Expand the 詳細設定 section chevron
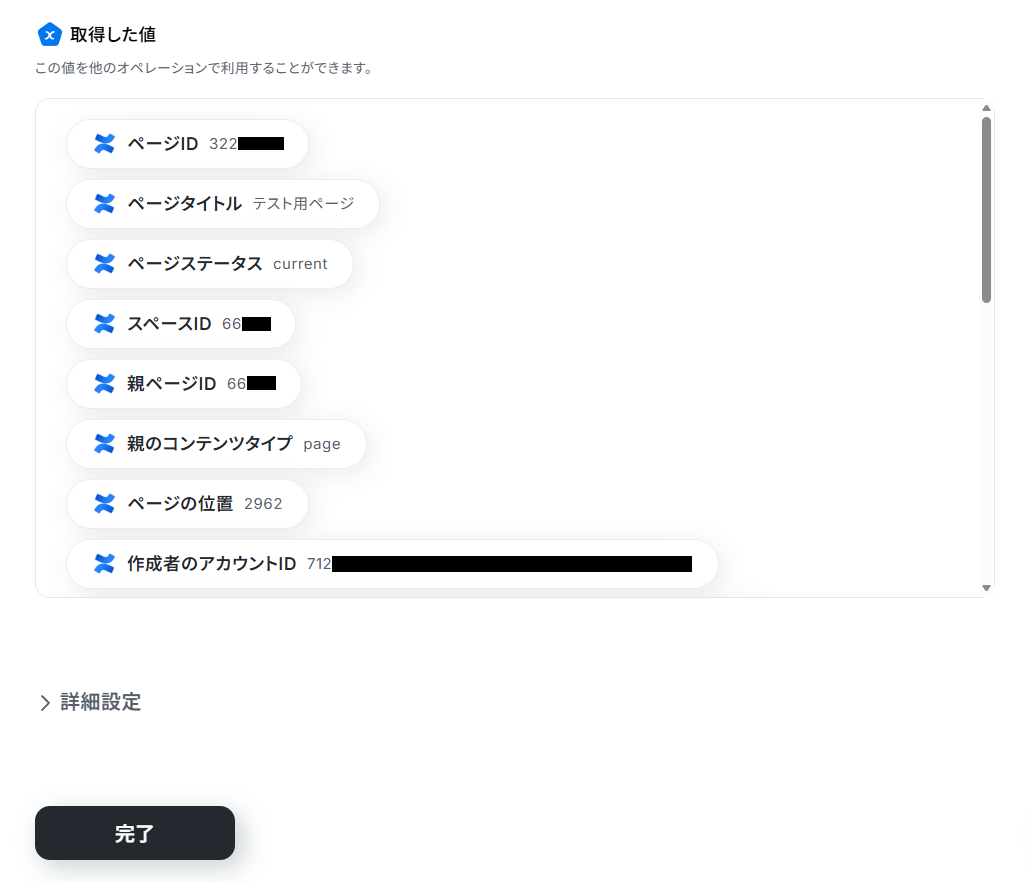This screenshot has width=1030, height=883. click(45, 703)
